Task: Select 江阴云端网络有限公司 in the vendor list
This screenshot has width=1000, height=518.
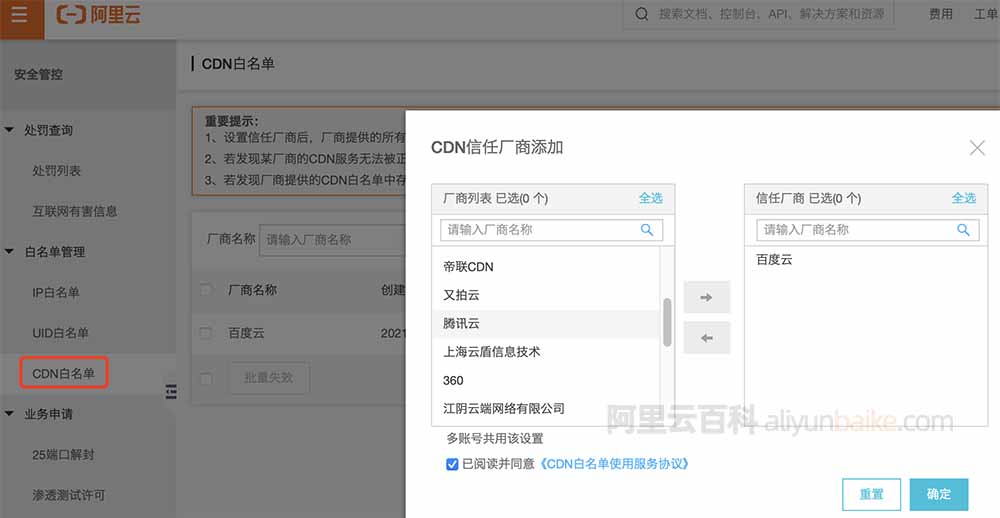Action: click(x=546, y=408)
